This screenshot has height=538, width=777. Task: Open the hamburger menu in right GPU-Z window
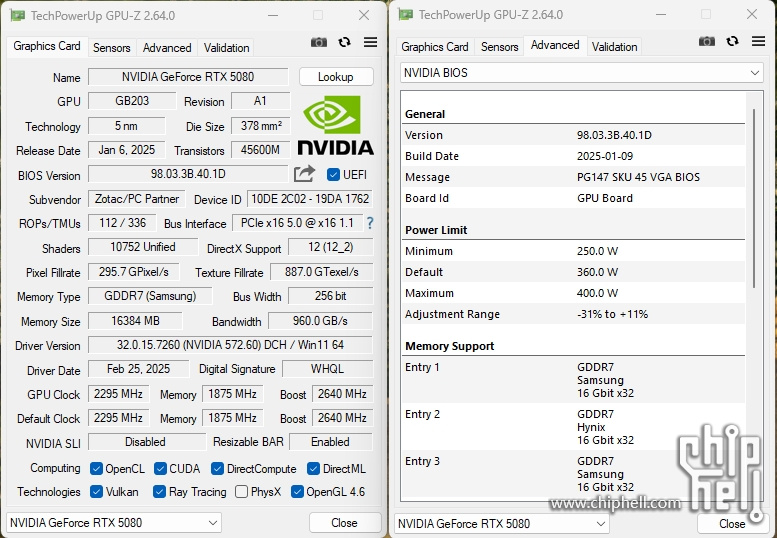click(x=758, y=41)
